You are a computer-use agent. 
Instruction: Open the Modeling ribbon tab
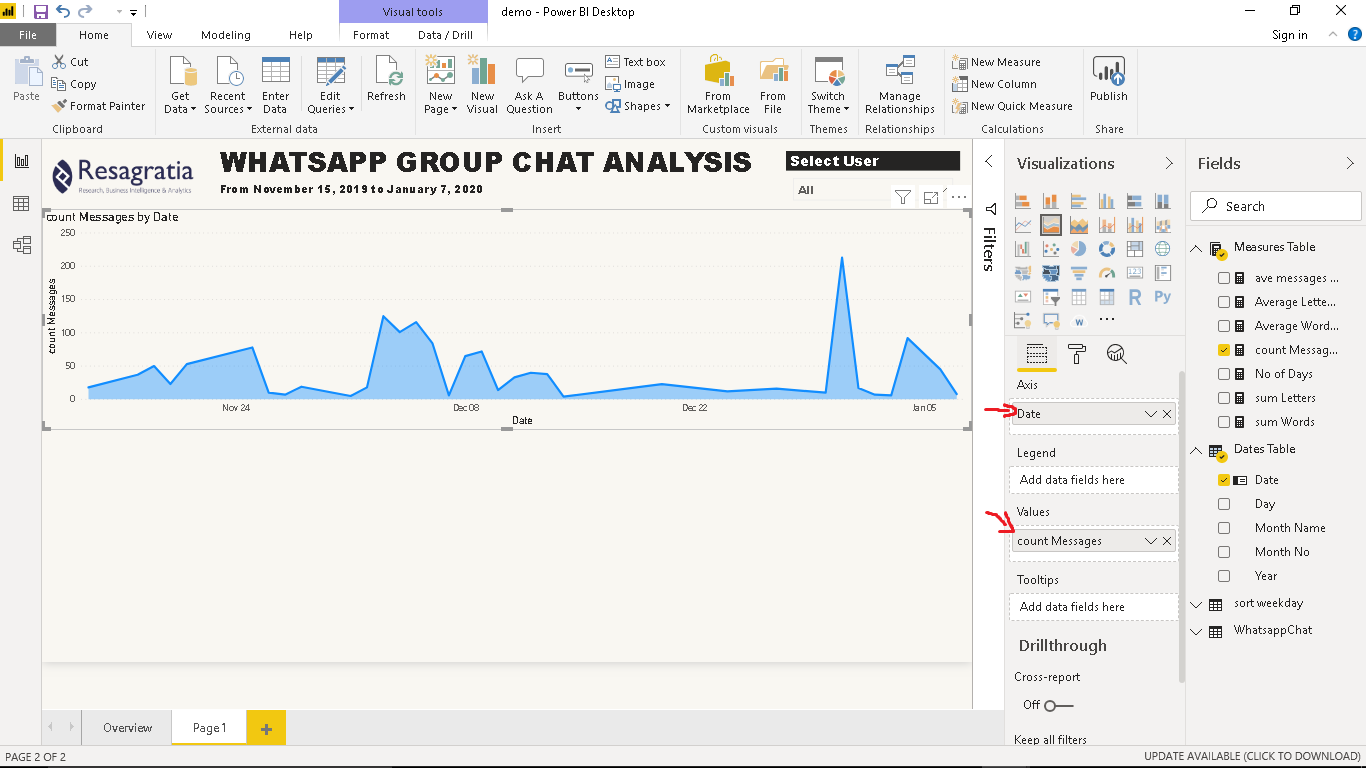(x=225, y=34)
